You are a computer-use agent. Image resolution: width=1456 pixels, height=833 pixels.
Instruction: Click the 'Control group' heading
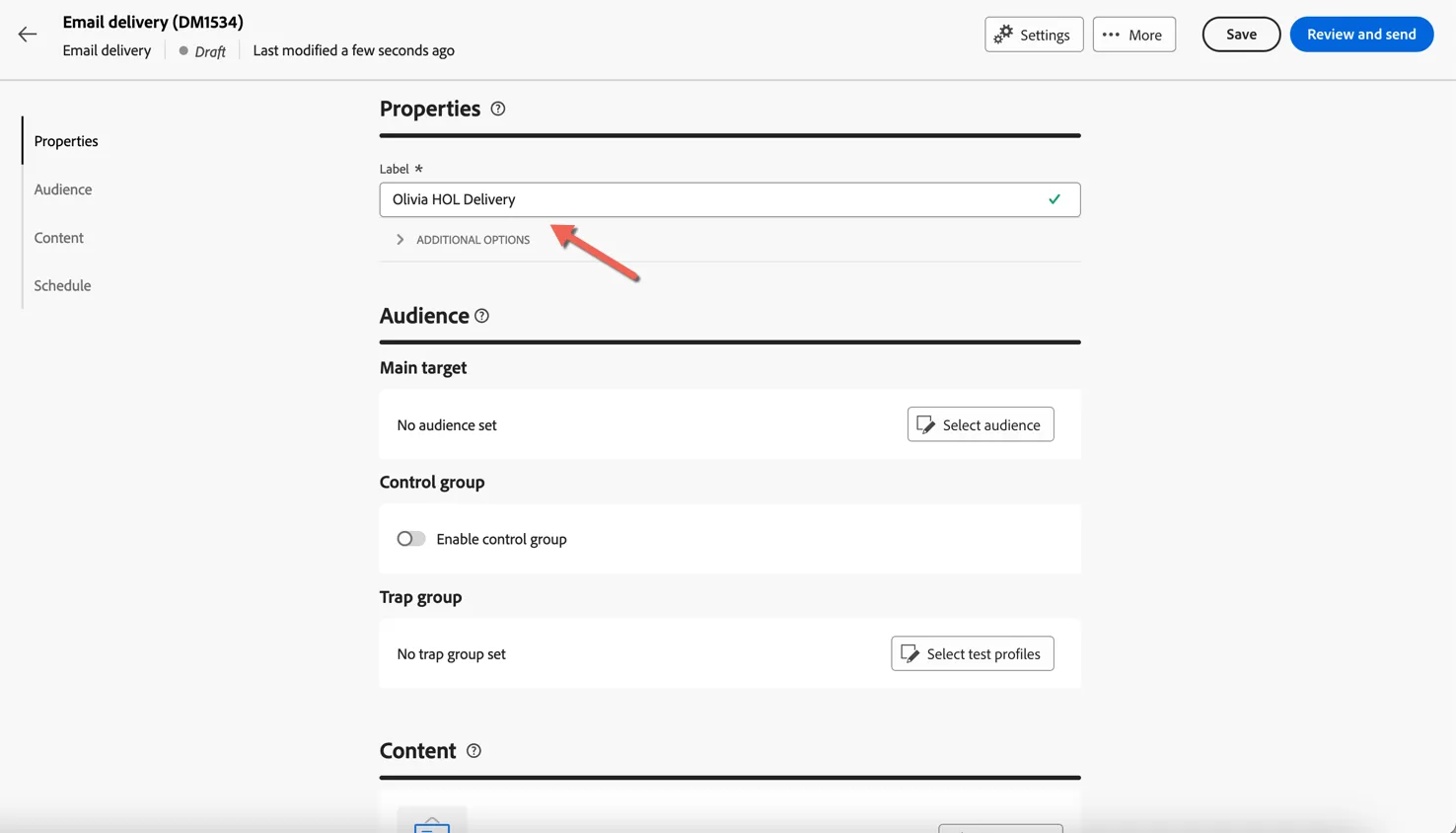(432, 483)
